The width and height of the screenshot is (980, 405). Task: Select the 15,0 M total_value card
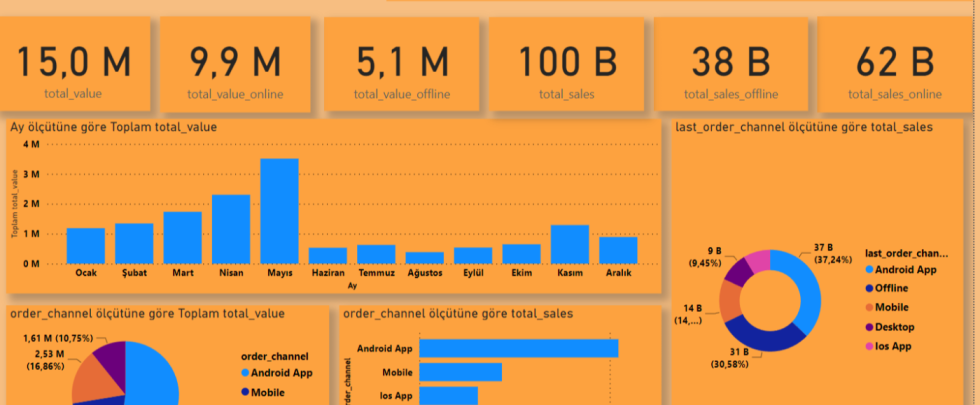(x=73, y=64)
